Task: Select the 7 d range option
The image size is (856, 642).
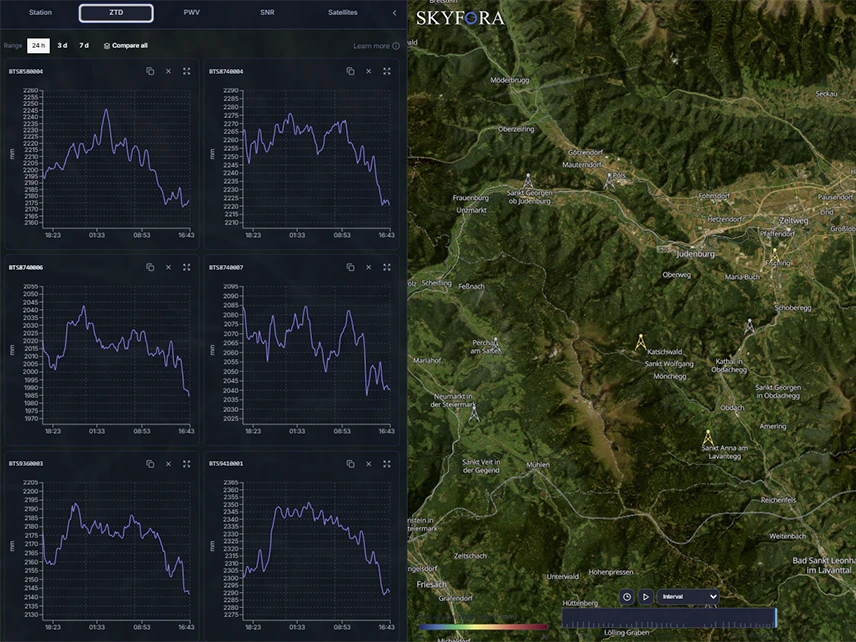Action: (84, 45)
